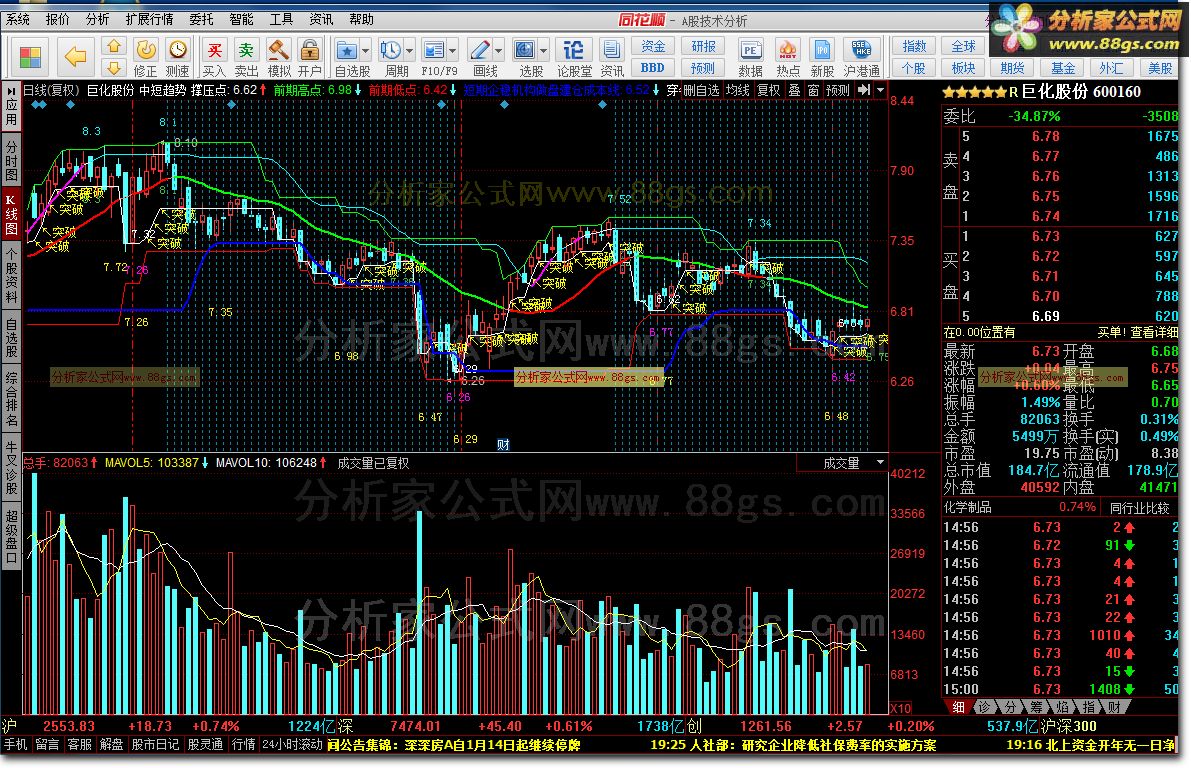Select the 诊 tab below trade list
Viewport: 1191px width, 768px height.
[x=984, y=707]
